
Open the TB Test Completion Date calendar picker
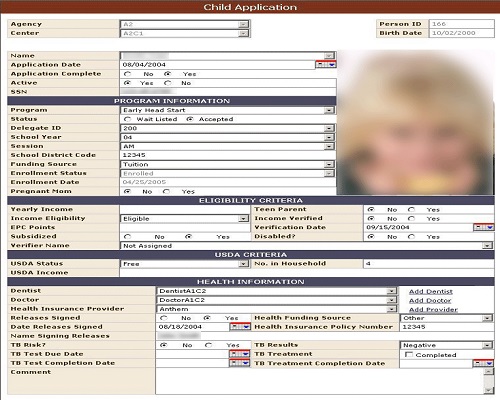240,363
